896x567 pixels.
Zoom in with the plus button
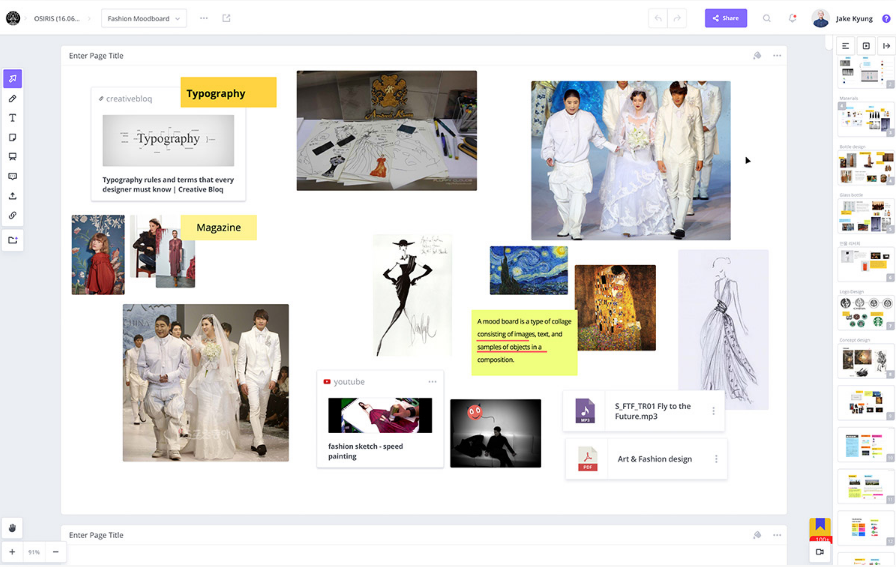click(x=12, y=552)
